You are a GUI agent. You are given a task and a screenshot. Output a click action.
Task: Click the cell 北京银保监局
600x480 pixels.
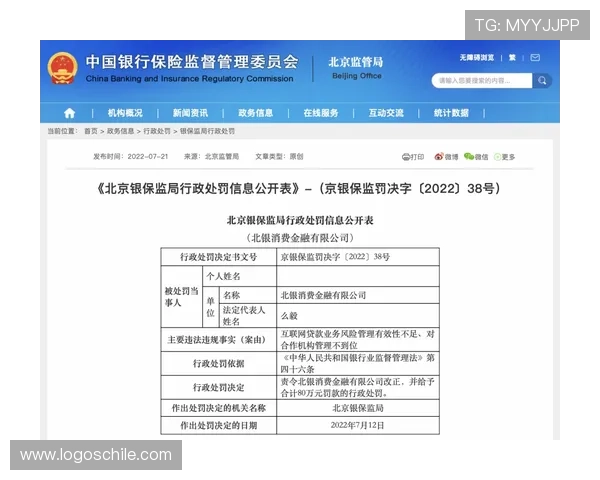click(358, 408)
